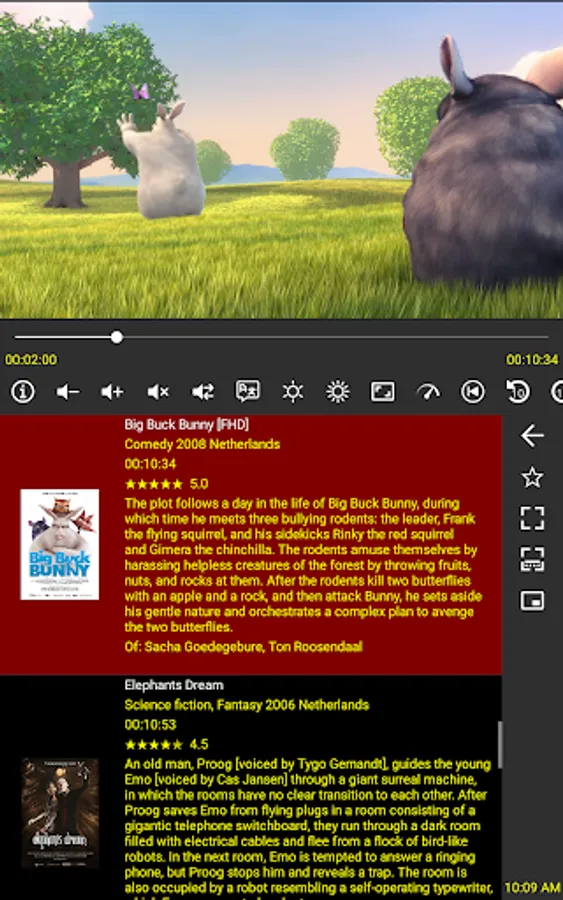Image resolution: width=563 pixels, height=900 pixels.
Task: Select the Elephants Dream title
Action: (174, 685)
